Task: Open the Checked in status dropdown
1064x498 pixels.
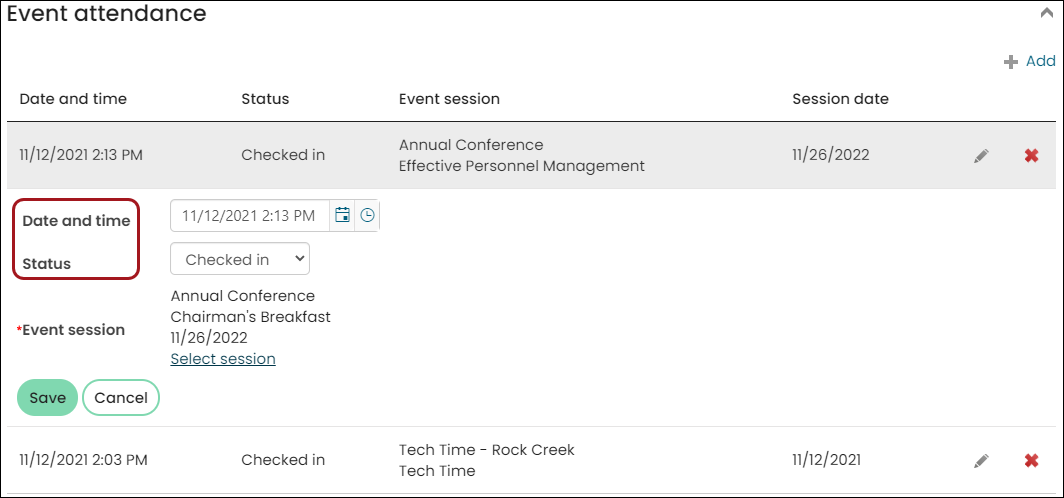Action: click(240, 259)
